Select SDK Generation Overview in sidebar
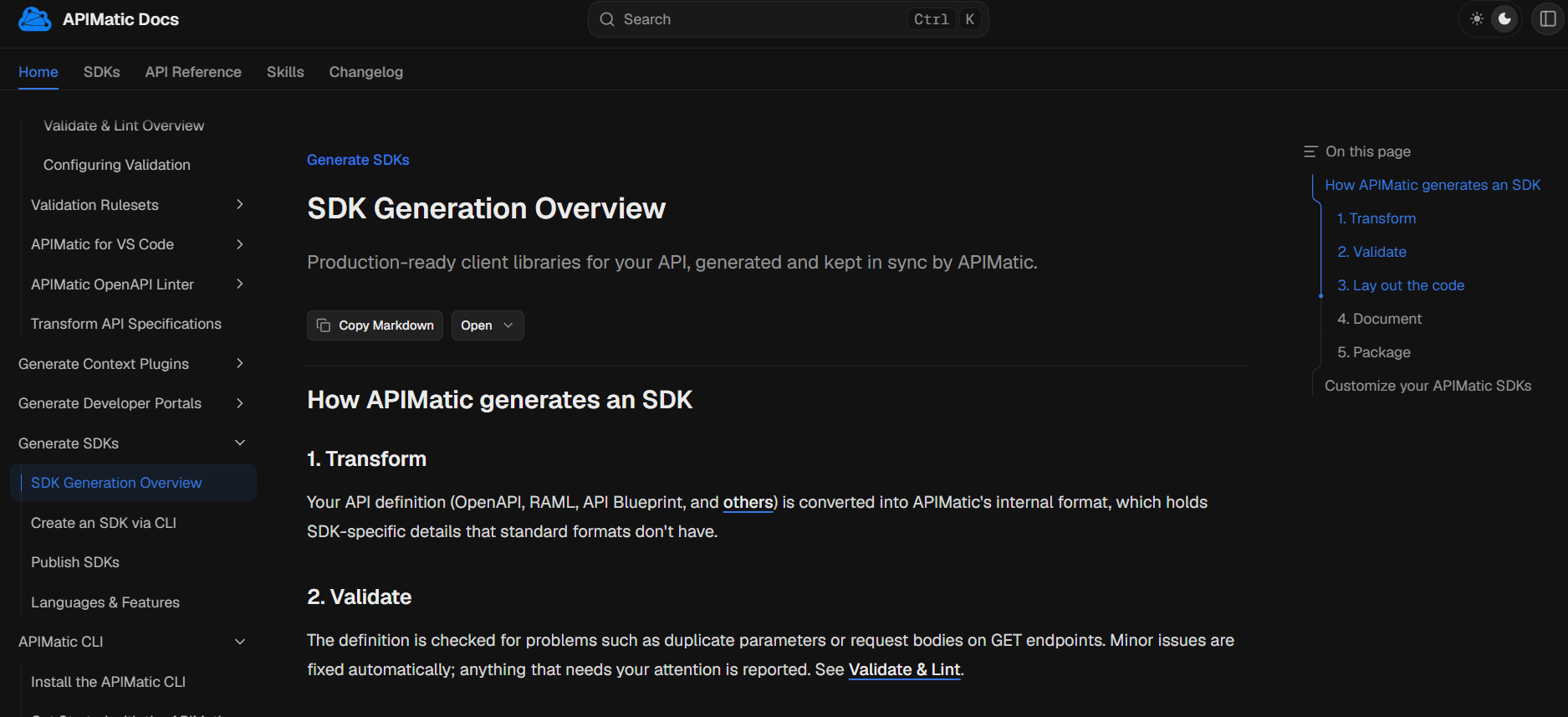This screenshot has height=717, width=1568. coord(134,483)
